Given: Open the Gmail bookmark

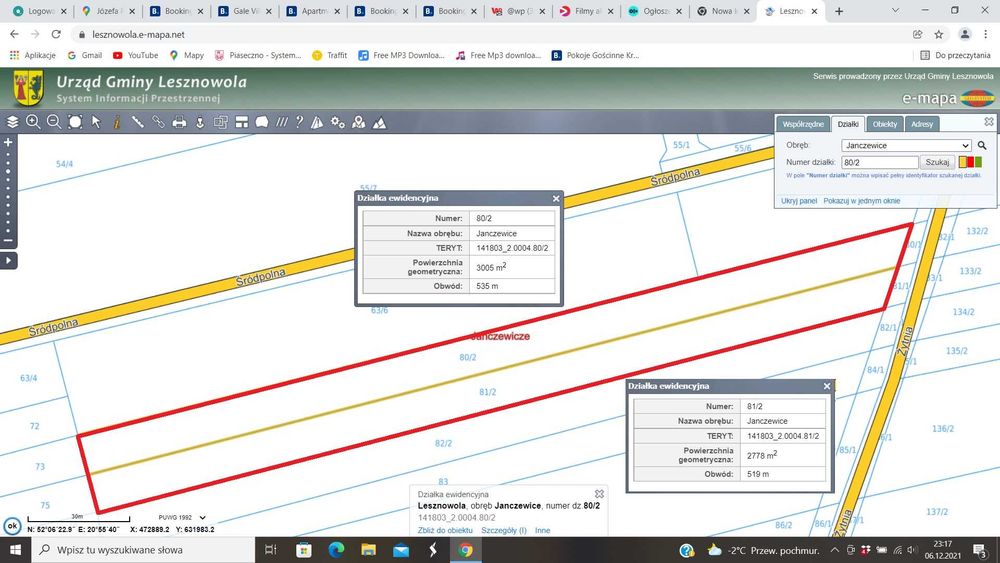Looking at the screenshot, I should point(85,55).
